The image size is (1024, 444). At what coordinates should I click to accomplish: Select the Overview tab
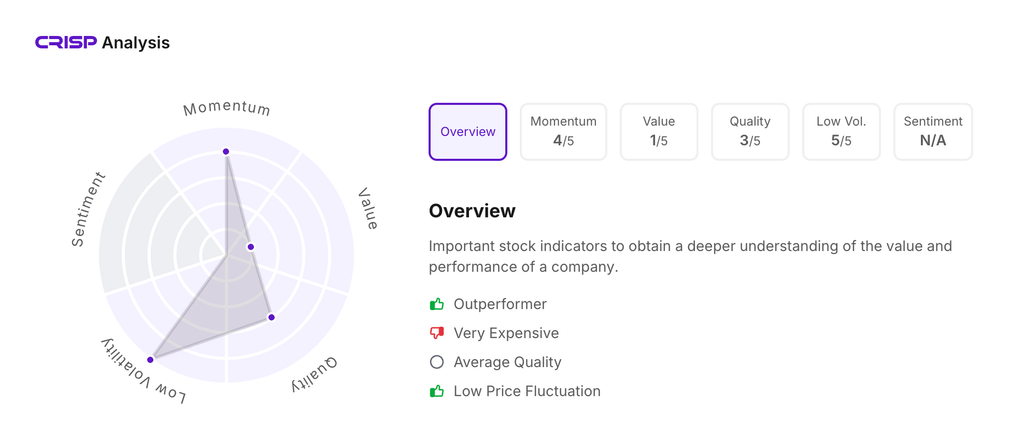click(468, 132)
